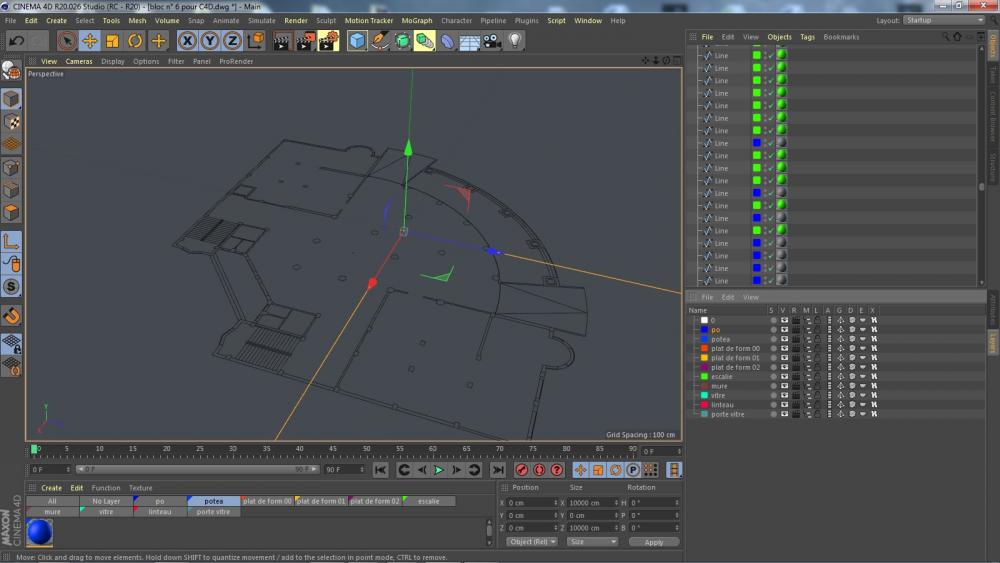The image size is (1000, 563).
Task: Click the red Record Active Objects button
Action: click(x=522, y=470)
